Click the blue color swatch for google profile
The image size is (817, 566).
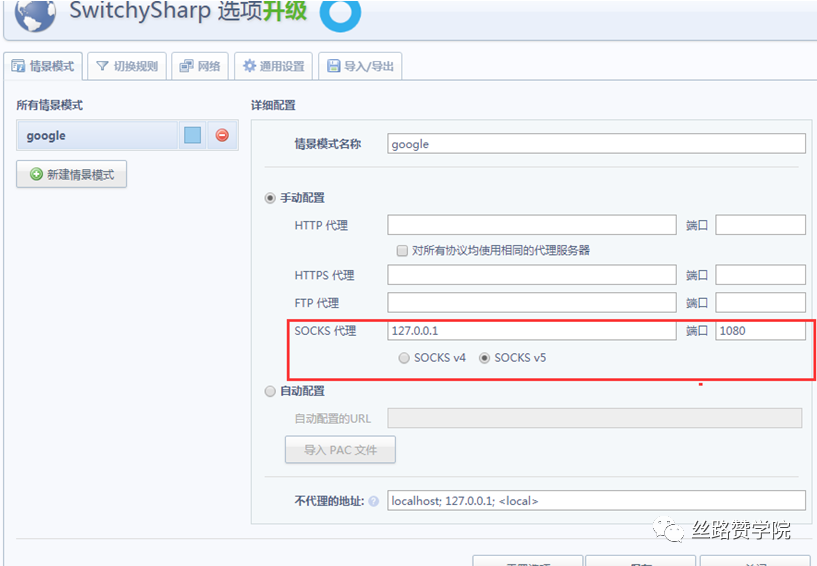[x=192, y=136]
